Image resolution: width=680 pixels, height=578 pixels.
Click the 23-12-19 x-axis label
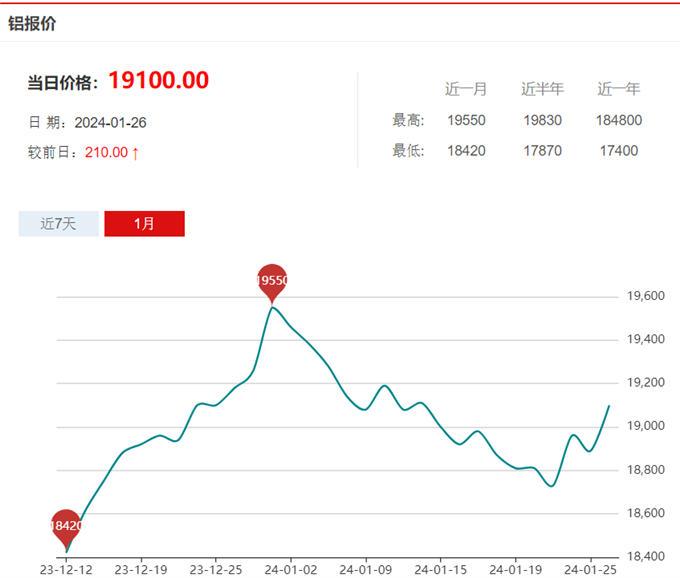pos(141,570)
